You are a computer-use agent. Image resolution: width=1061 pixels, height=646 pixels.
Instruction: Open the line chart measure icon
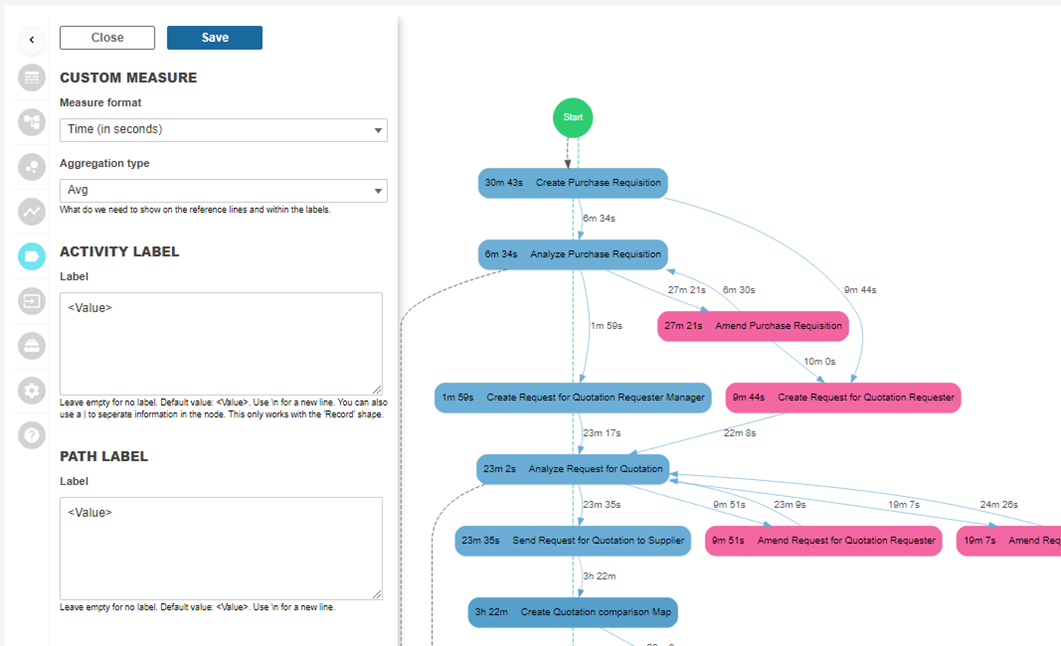click(32, 211)
